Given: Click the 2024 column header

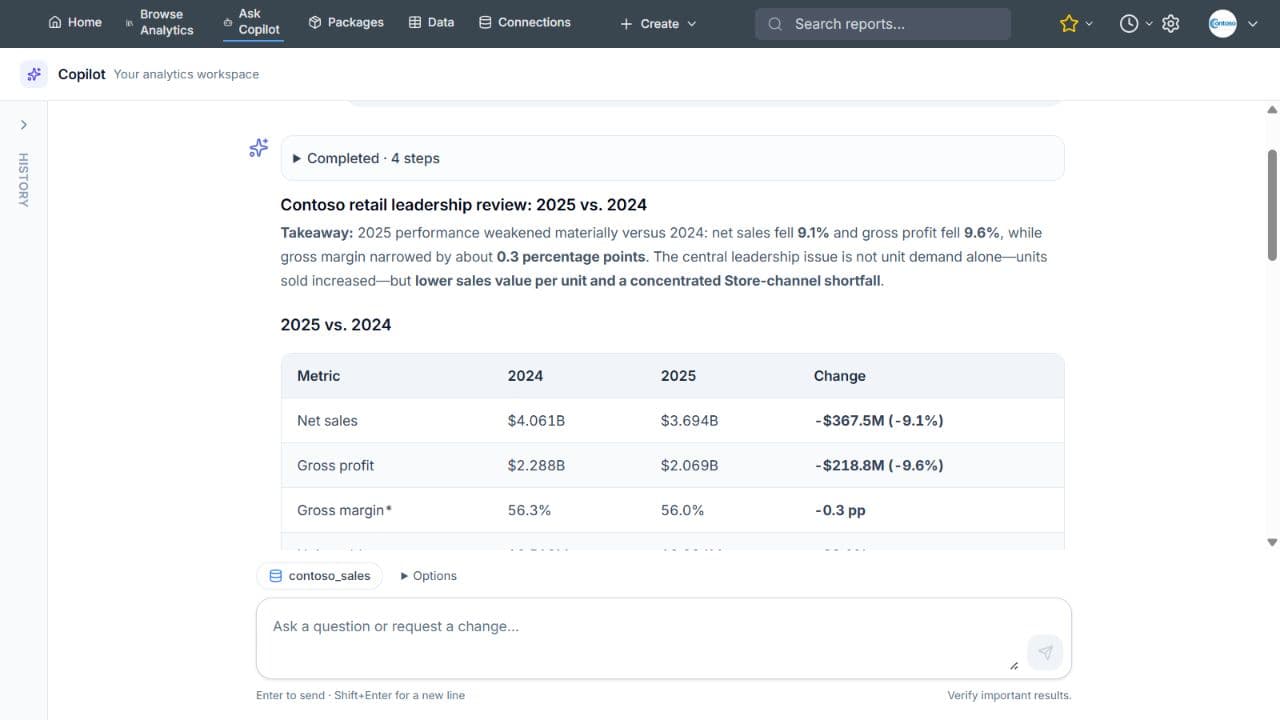Looking at the screenshot, I should [525, 376].
